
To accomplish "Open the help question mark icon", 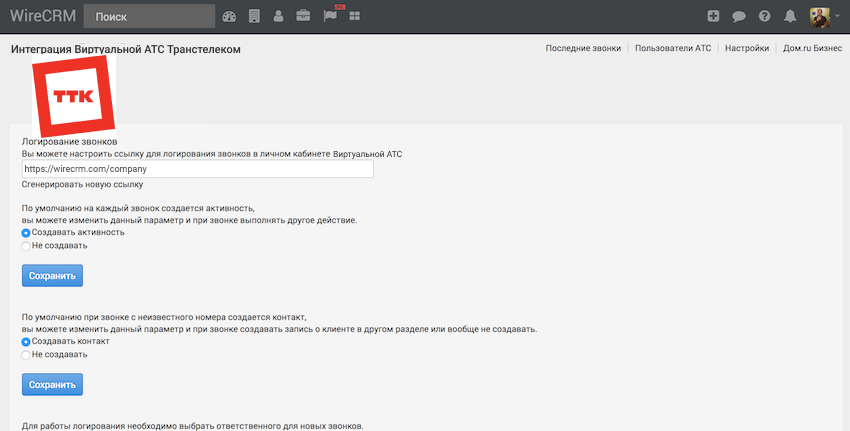I will (765, 16).
